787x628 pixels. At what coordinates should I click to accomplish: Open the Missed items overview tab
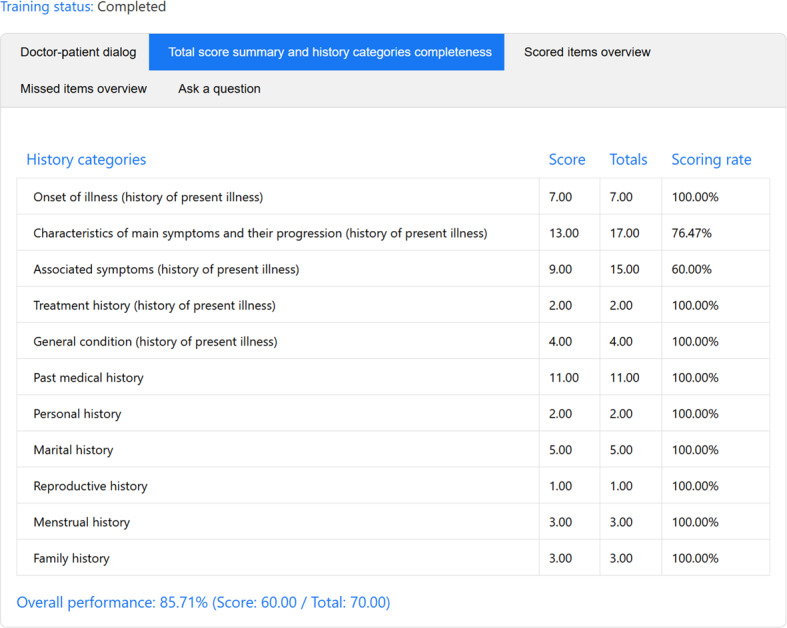coord(83,89)
